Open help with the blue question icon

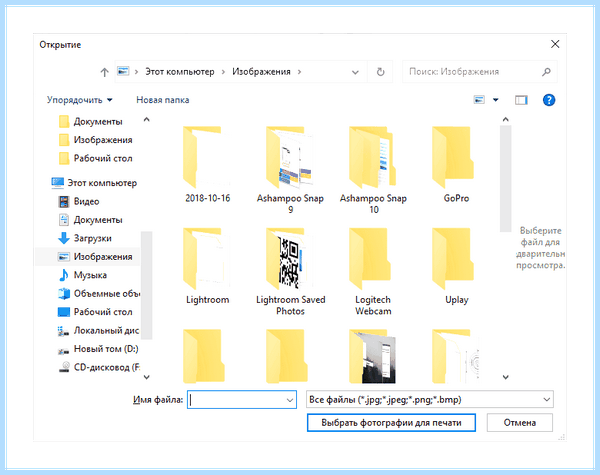(x=549, y=100)
